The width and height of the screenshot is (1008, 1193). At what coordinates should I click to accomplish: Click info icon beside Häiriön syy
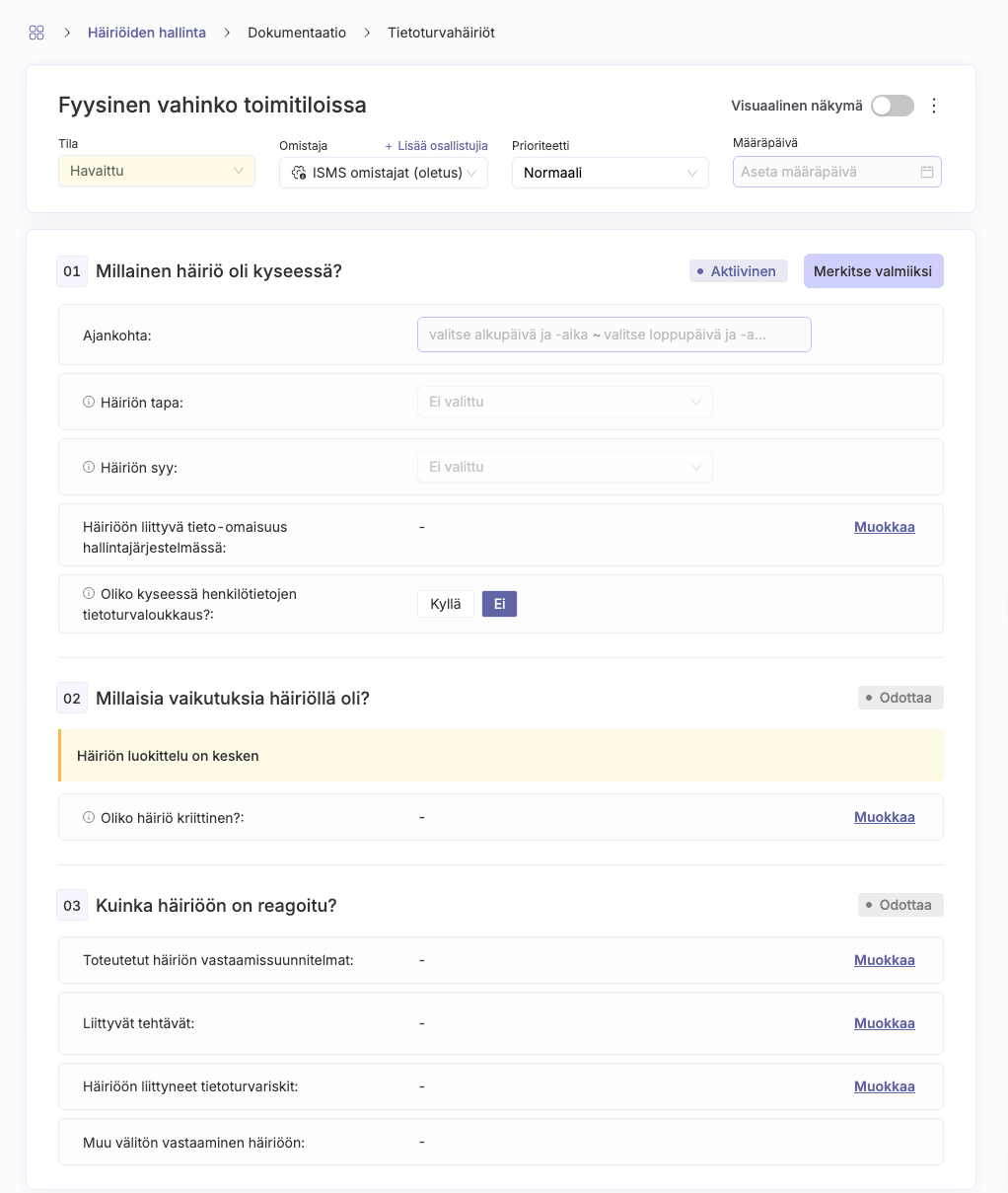[x=89, y=467]
